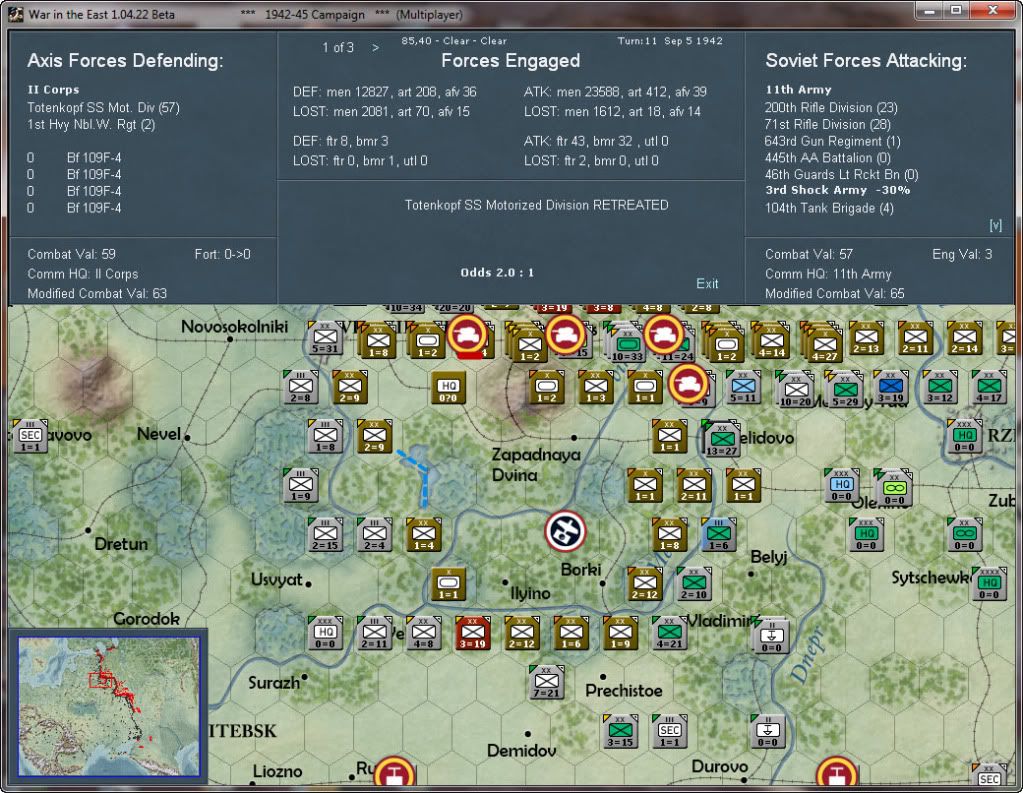Select the Soviet 4=14 infantry stack
Image resolution: width=1023 pixels, height=793 pixels.
pos(771,340)
